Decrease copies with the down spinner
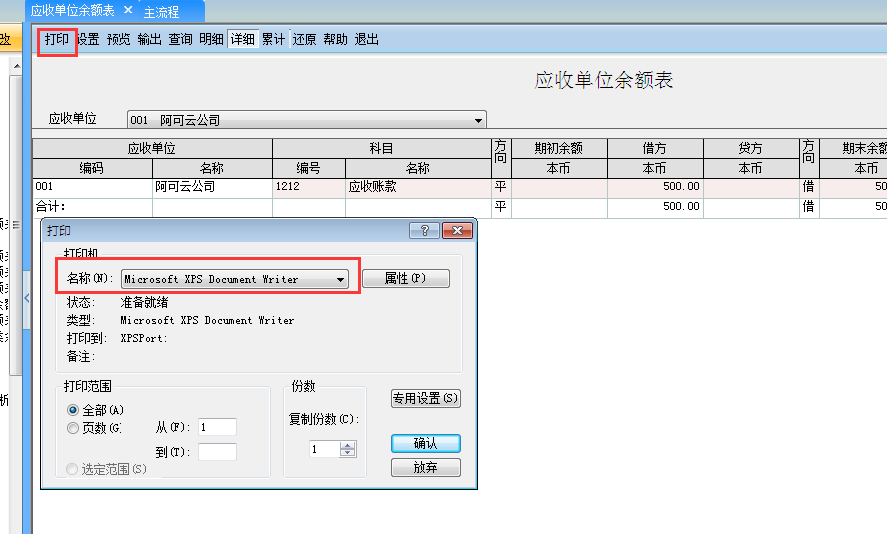Screen dimensions: 887x534 tap(348, 453)
